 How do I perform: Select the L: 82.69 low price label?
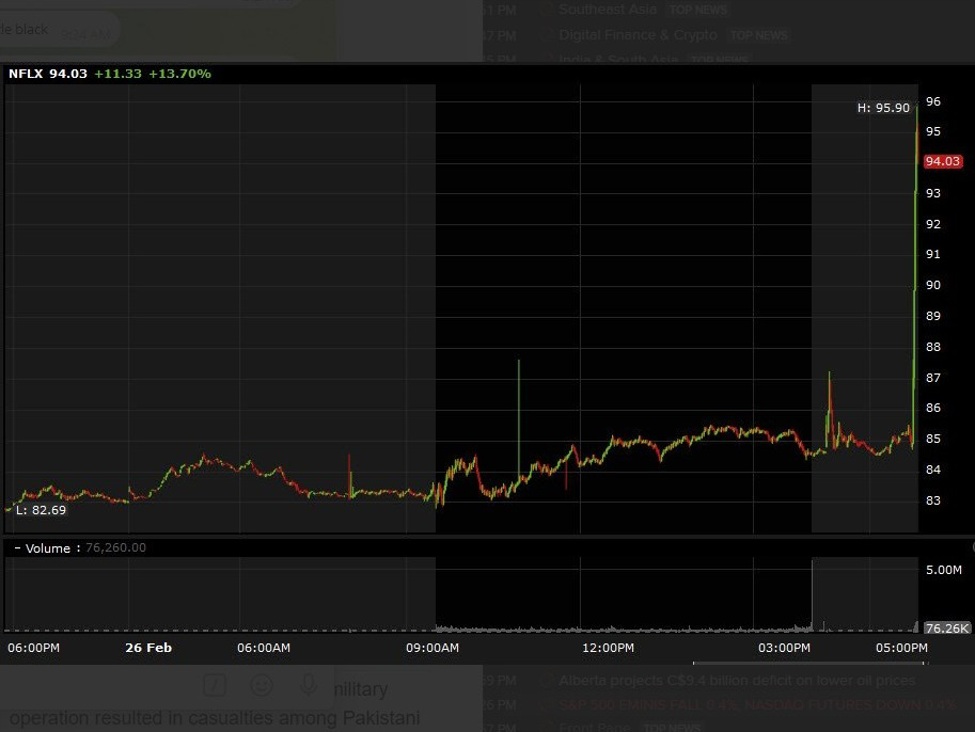click(41, 510)
